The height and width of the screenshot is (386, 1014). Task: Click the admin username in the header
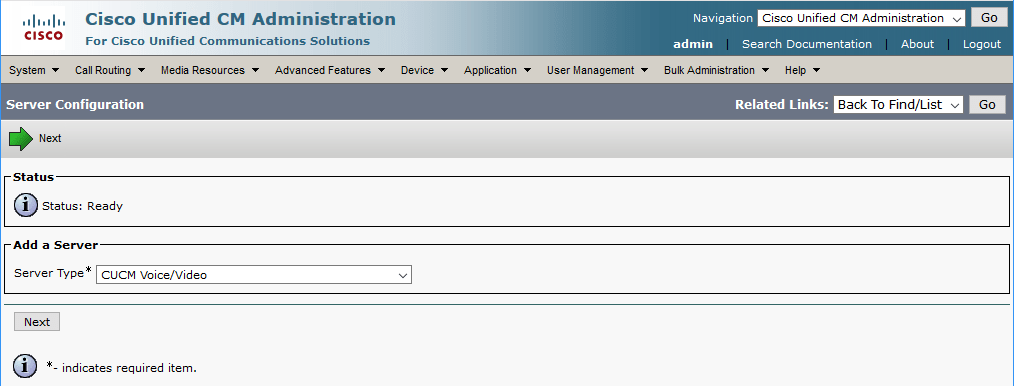pyautogui.click(x=693, y=44)
